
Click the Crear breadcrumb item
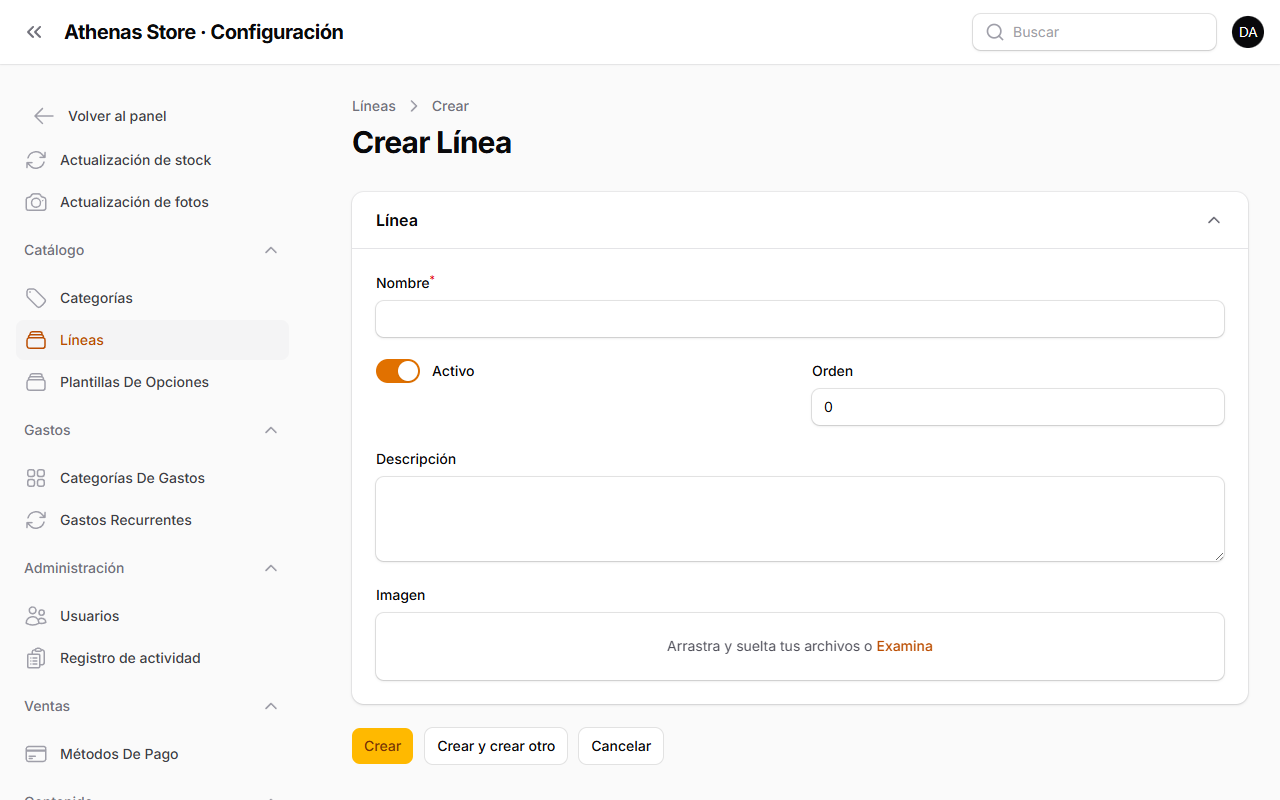click(450, 106)
